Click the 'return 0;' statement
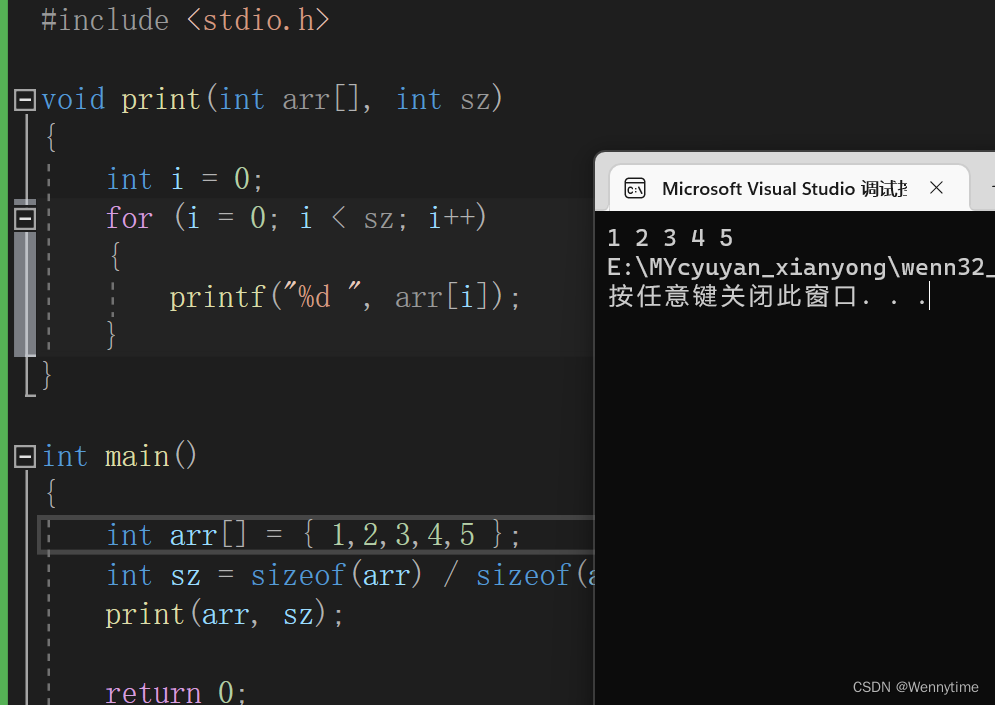This screenshot has height=705, width=995. 176,692
